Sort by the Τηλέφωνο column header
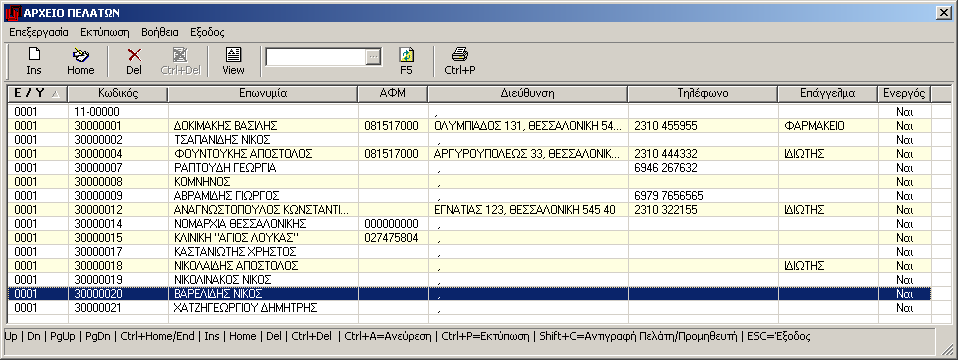The width and height of the screenshot is (958, 360). click(703, 94)
